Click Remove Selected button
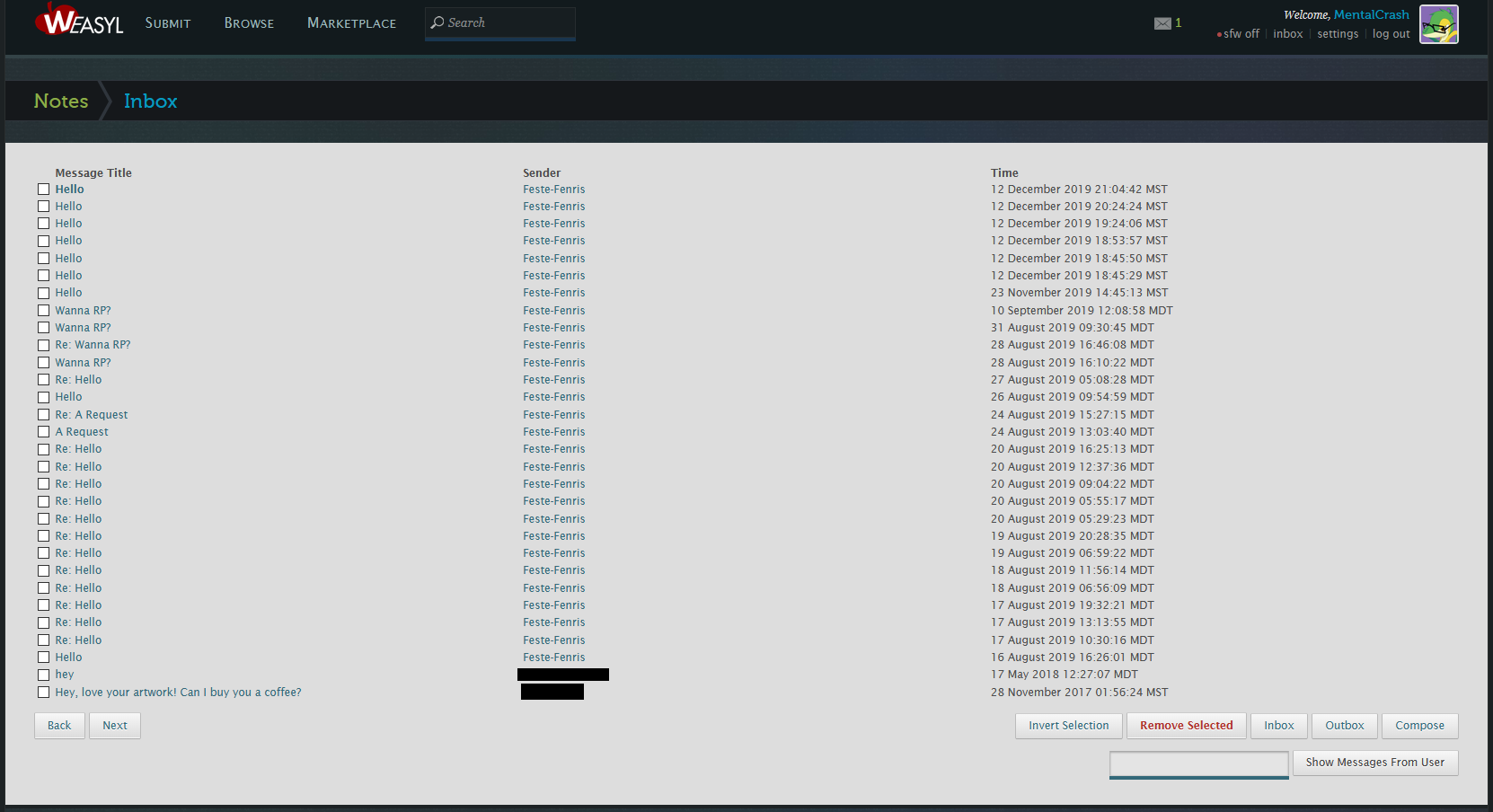The width and height of the screenshot is (1493, 812). (1186, 726)
